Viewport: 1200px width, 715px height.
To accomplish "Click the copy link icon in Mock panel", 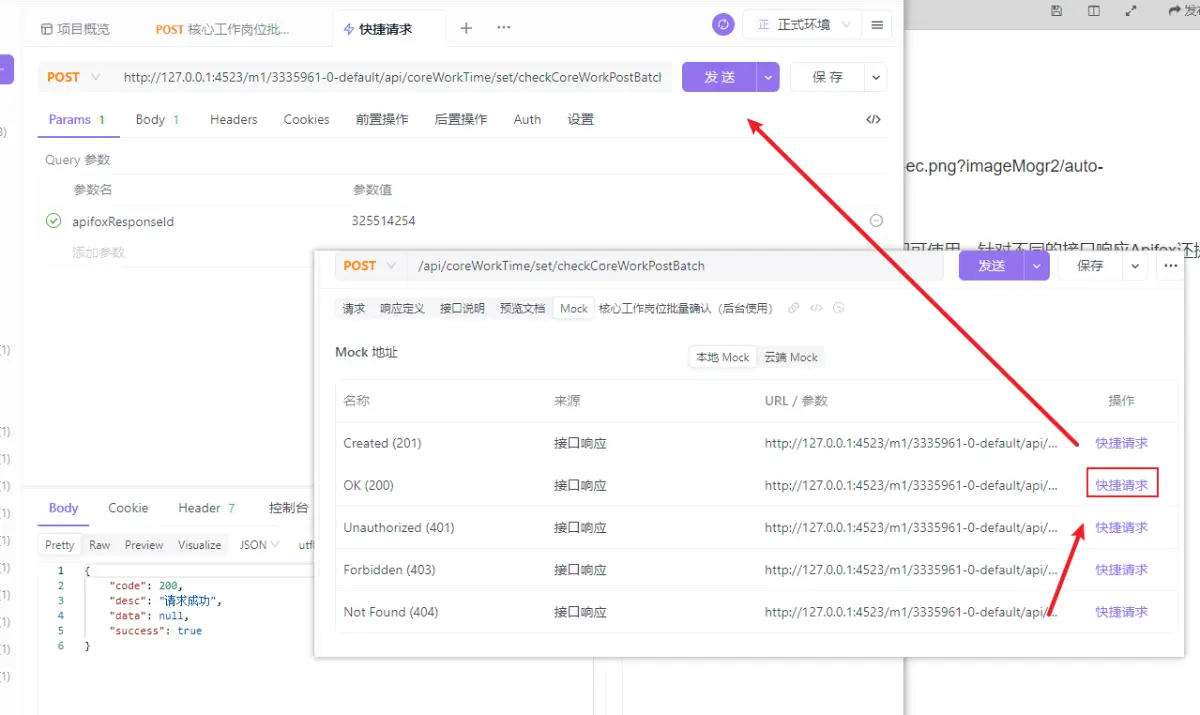I will tap(794, 308).
